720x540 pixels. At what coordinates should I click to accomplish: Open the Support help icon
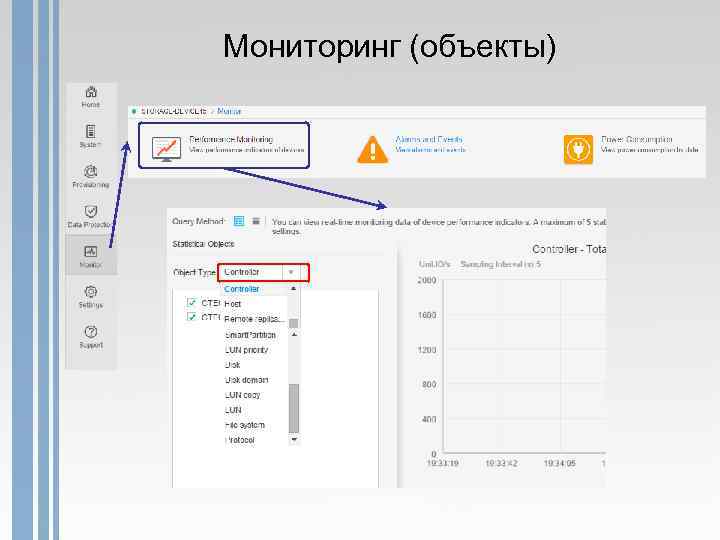coord(91,332)
